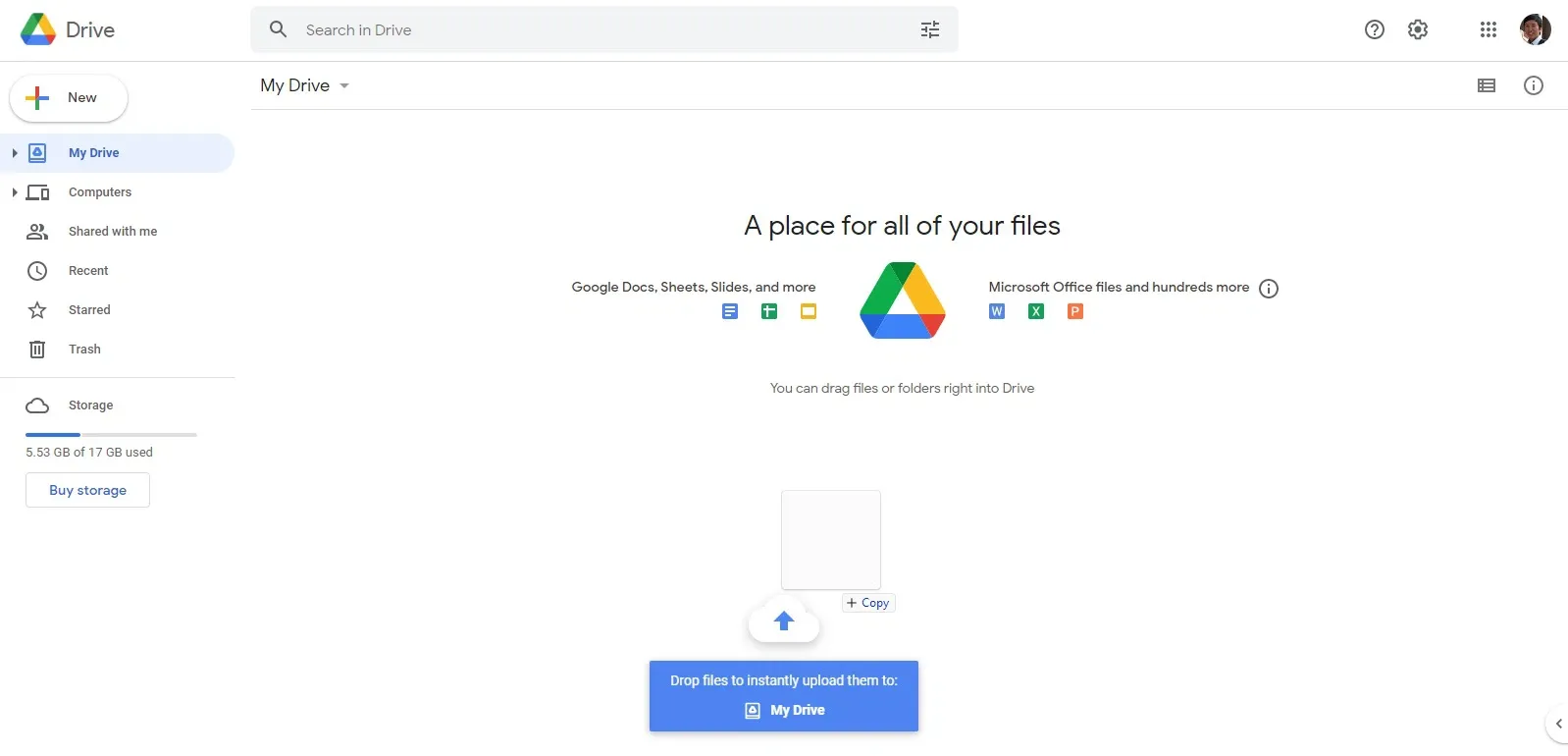Screen dimensions: 1568x756
Task: Click the My Drive icon in drop banner
Action: 753,711
